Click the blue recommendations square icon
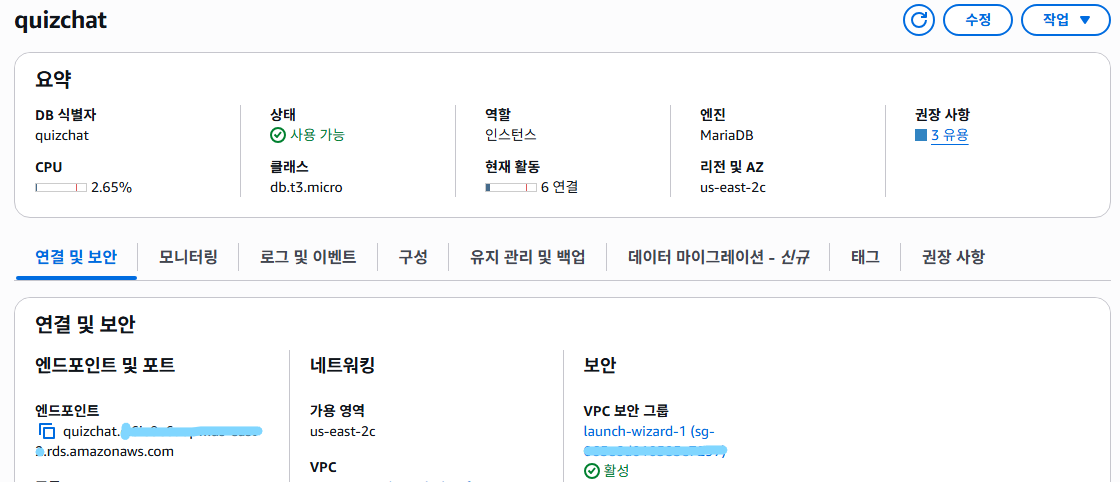Screen dimensions: 1120x482 coord(921,135)
